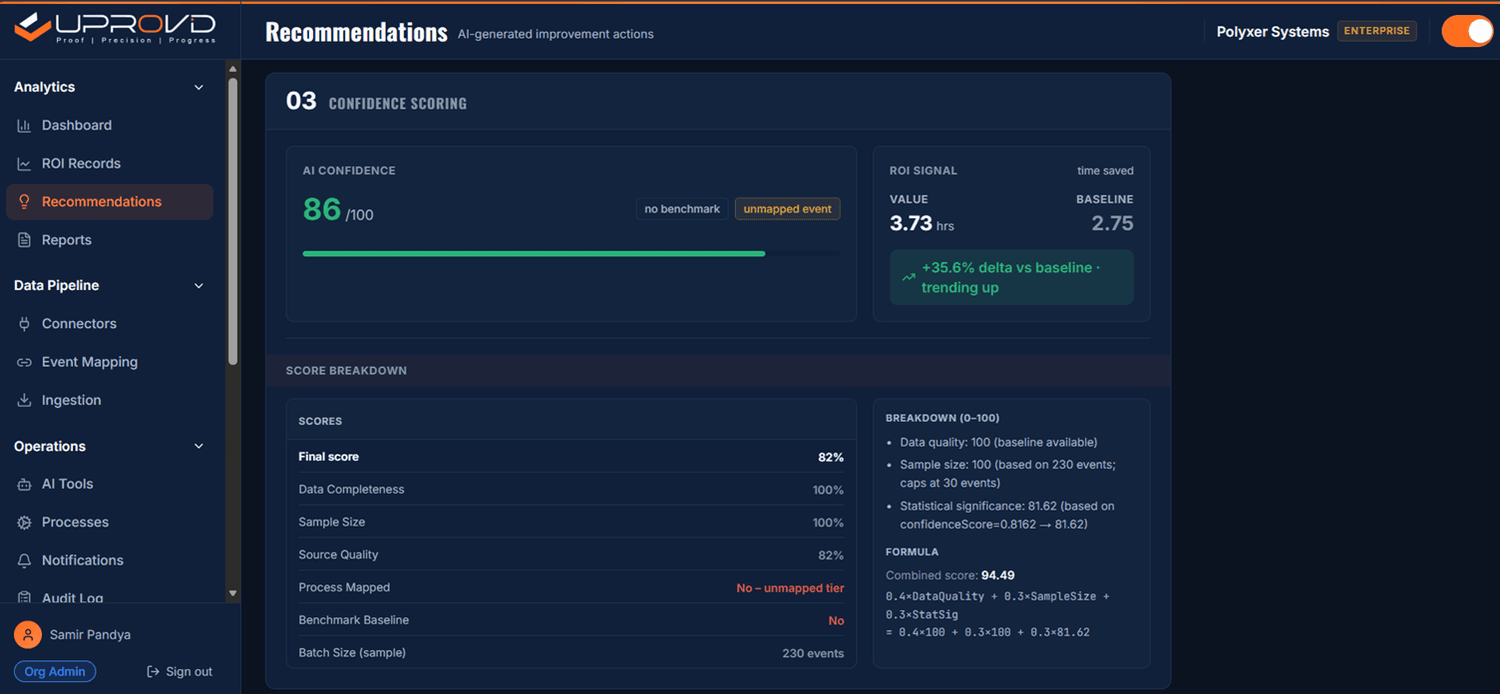Open Notifications
The width and height of the screenshot is (1500, 694).
coord(109,560)
